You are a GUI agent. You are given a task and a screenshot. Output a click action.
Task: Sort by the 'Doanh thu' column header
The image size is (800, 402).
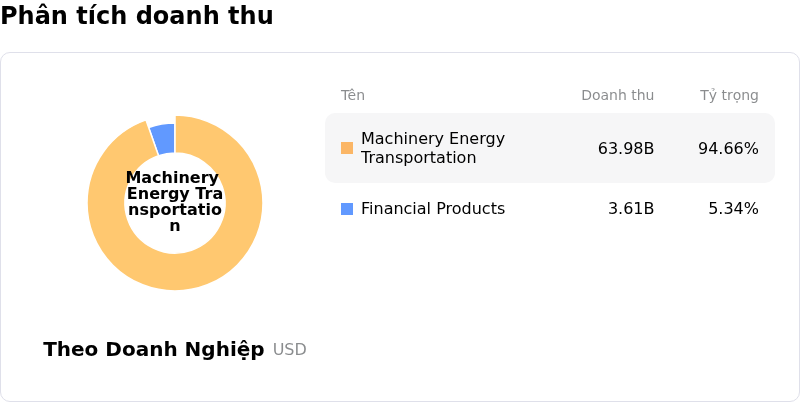coord(617,96)
